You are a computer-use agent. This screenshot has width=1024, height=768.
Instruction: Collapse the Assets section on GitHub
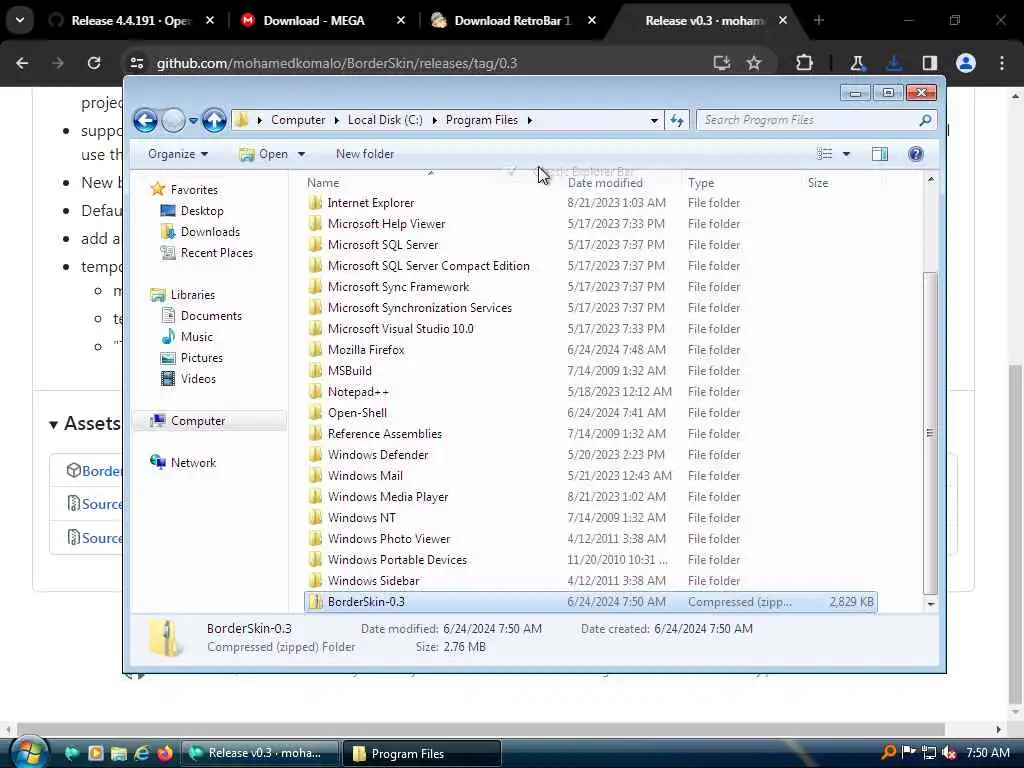click(54, 425)
